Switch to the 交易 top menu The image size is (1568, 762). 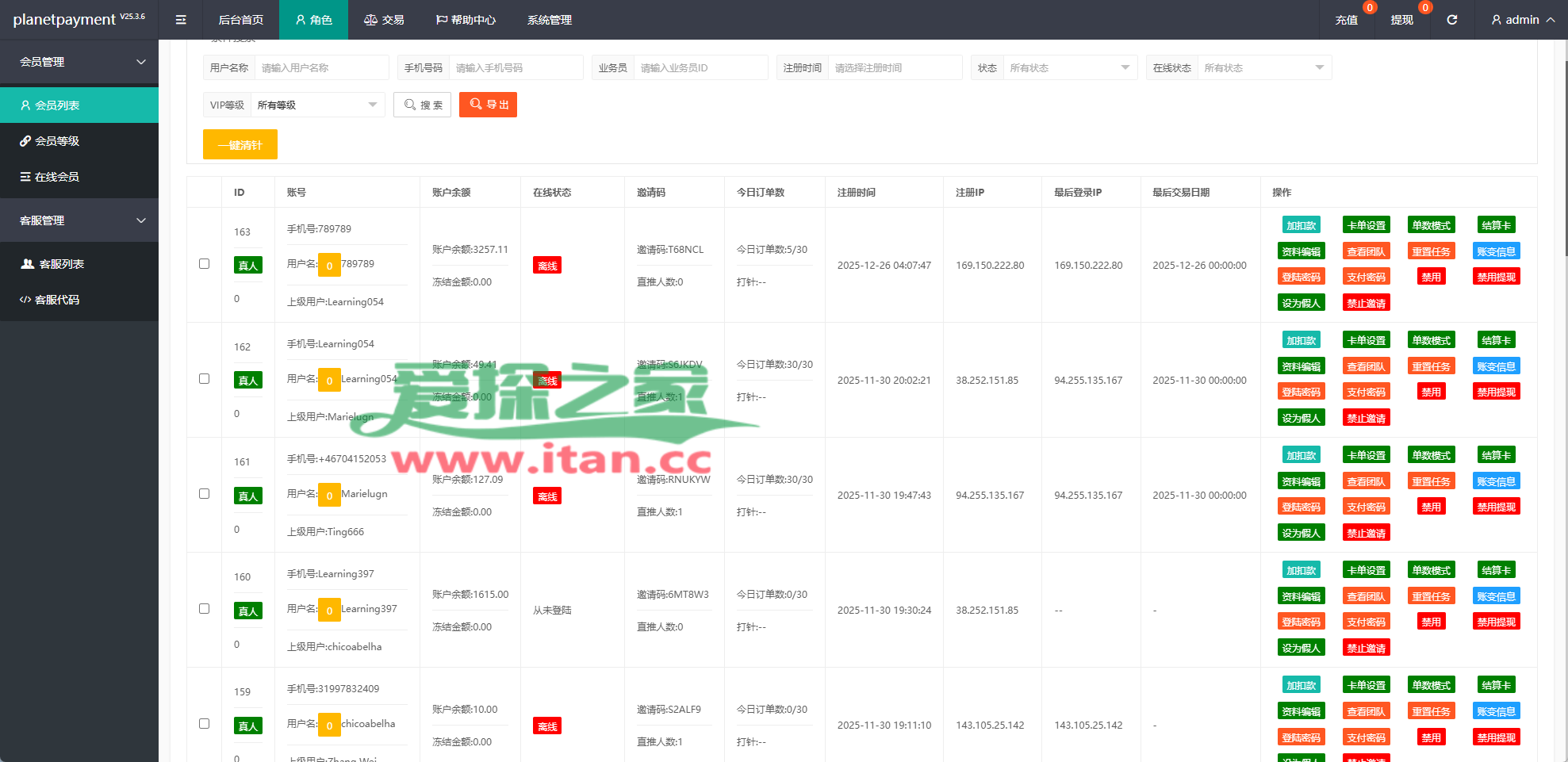(384, 20)
